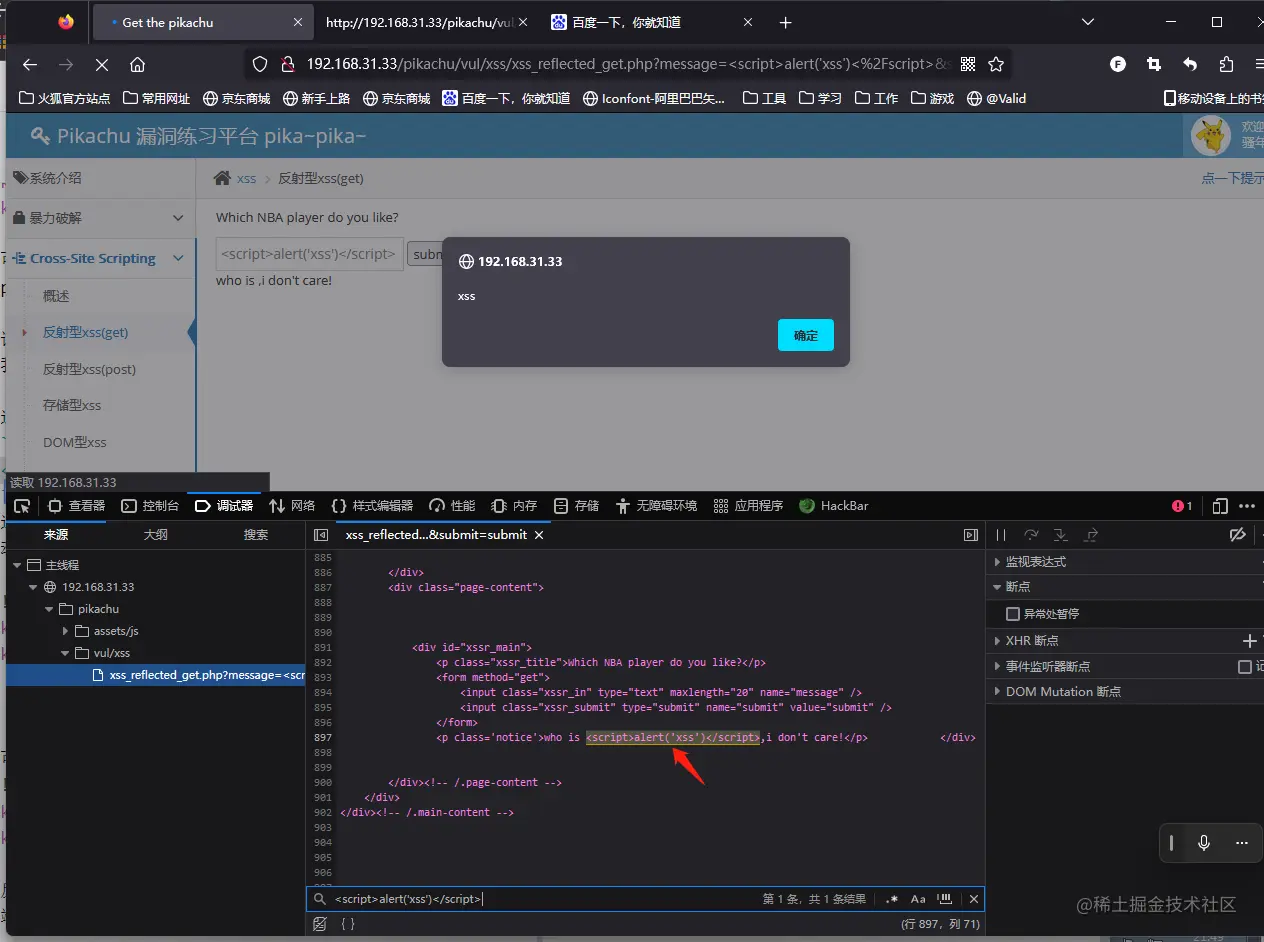This screenshot has width=1264, height=942.
Task: Switch to the 查看器 devtools tab
Action: pos(76,506)
